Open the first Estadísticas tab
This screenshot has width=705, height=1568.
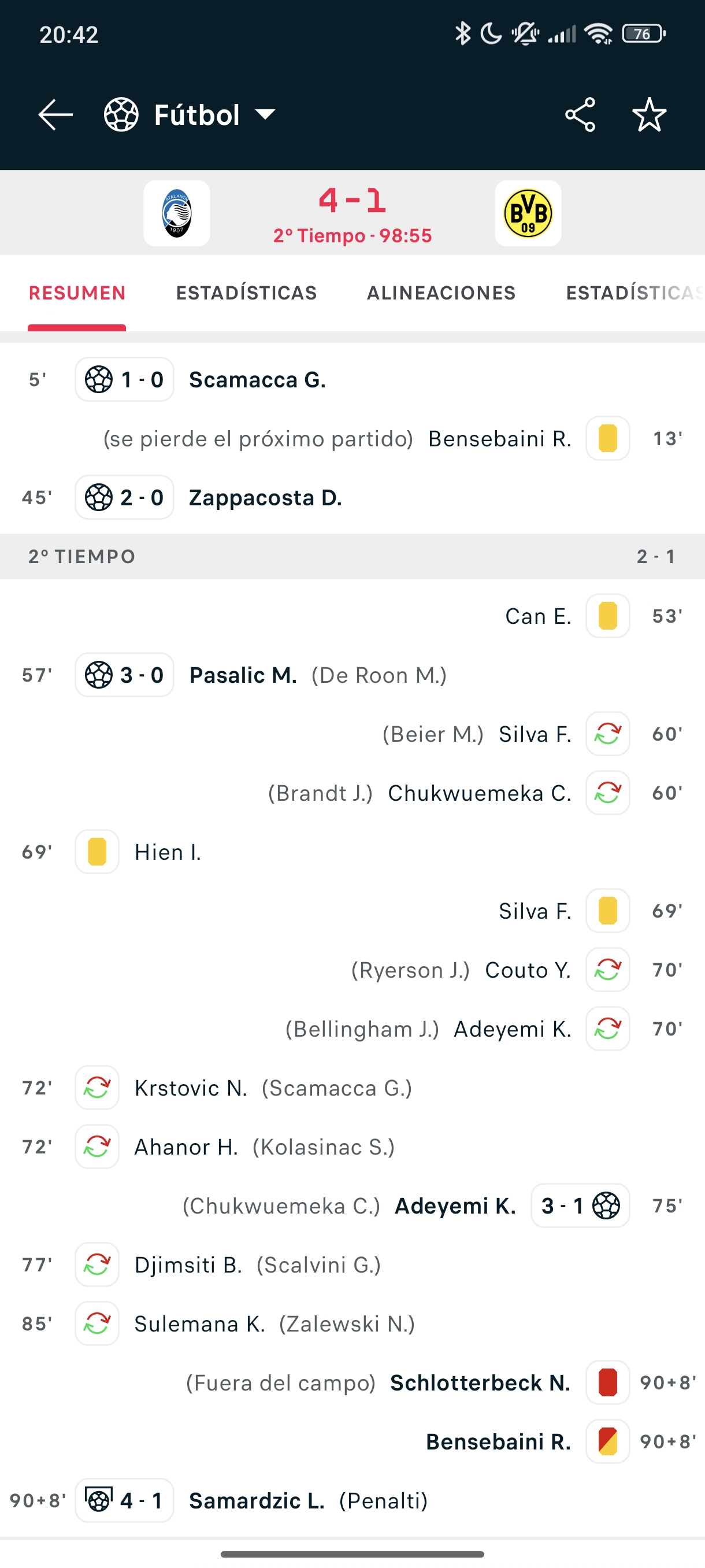click(246, 293)
